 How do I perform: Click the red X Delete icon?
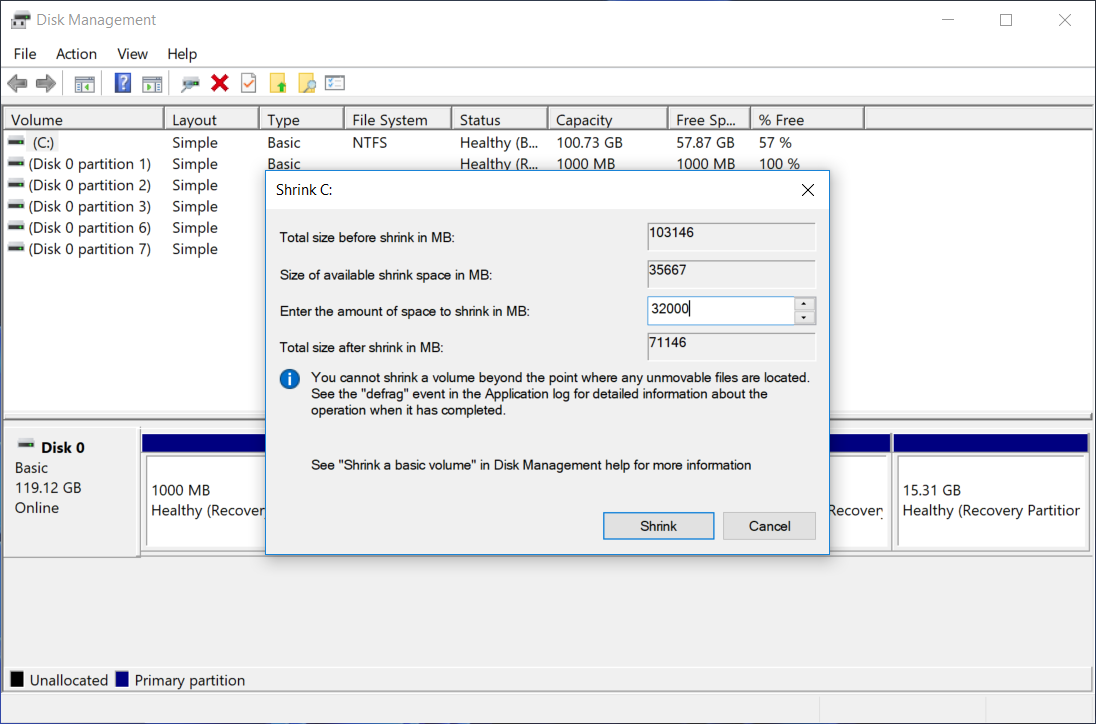click(219, 83)
